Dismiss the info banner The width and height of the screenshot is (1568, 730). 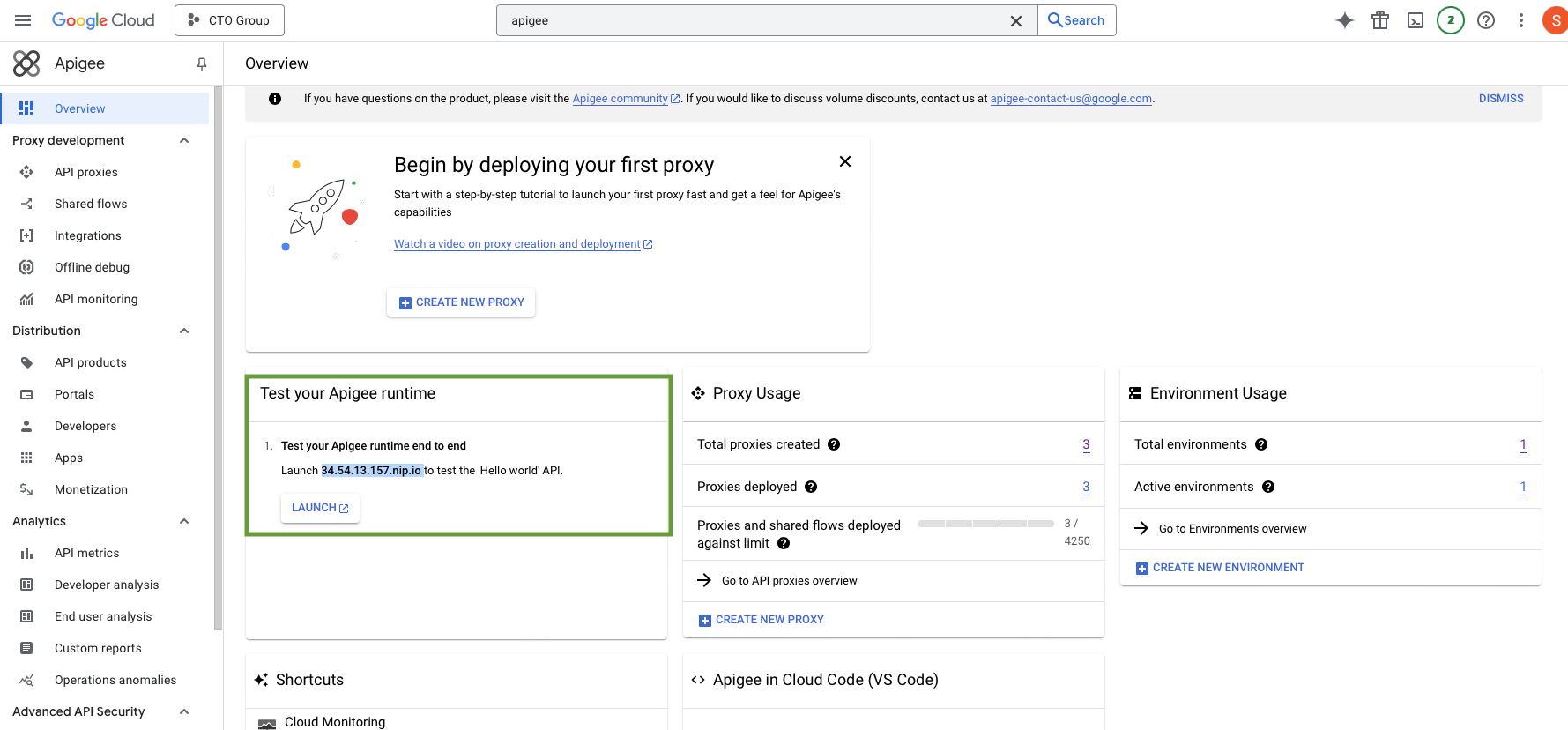tap(1501, 99)
